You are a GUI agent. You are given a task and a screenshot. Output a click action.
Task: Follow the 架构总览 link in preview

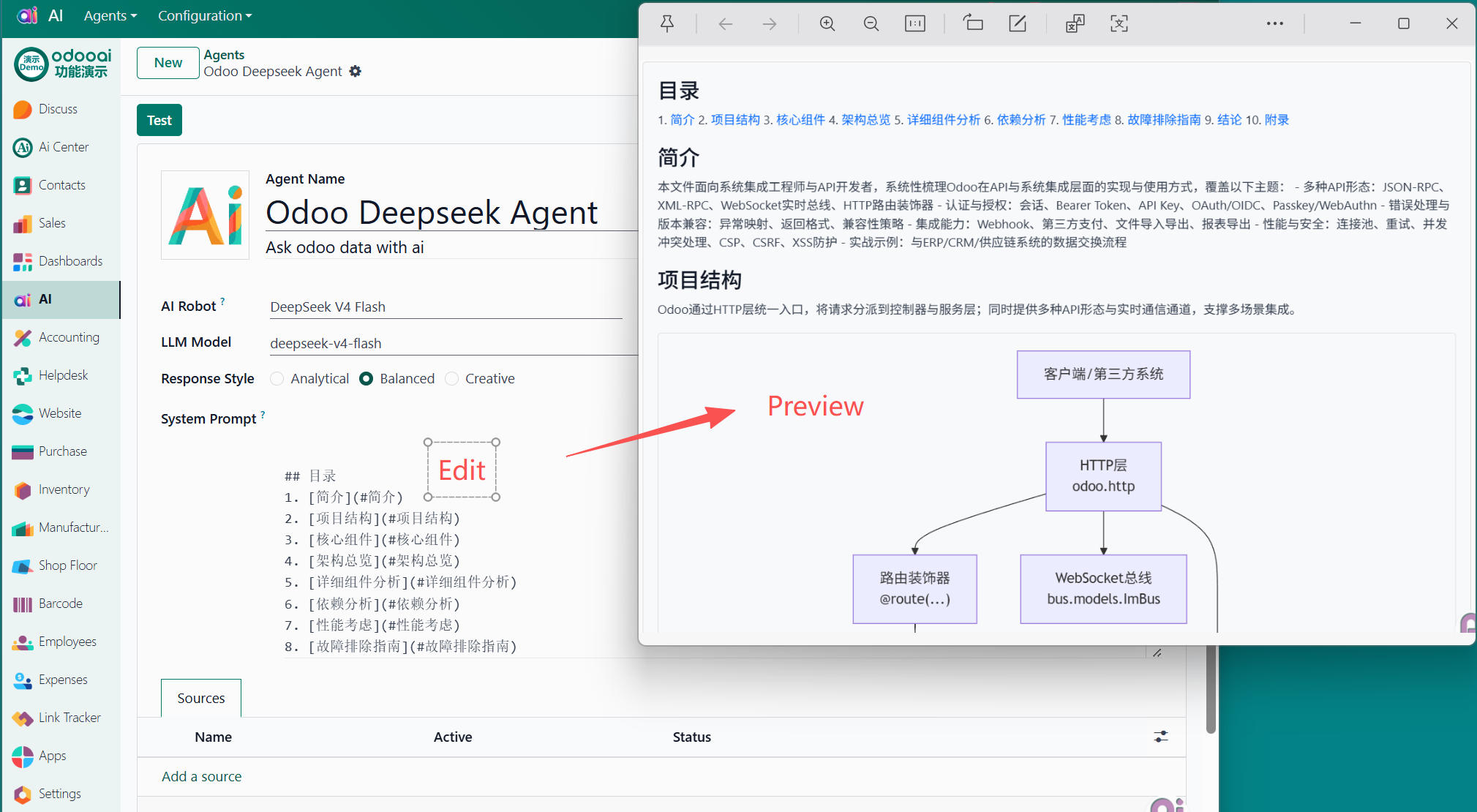click(865, 119)
